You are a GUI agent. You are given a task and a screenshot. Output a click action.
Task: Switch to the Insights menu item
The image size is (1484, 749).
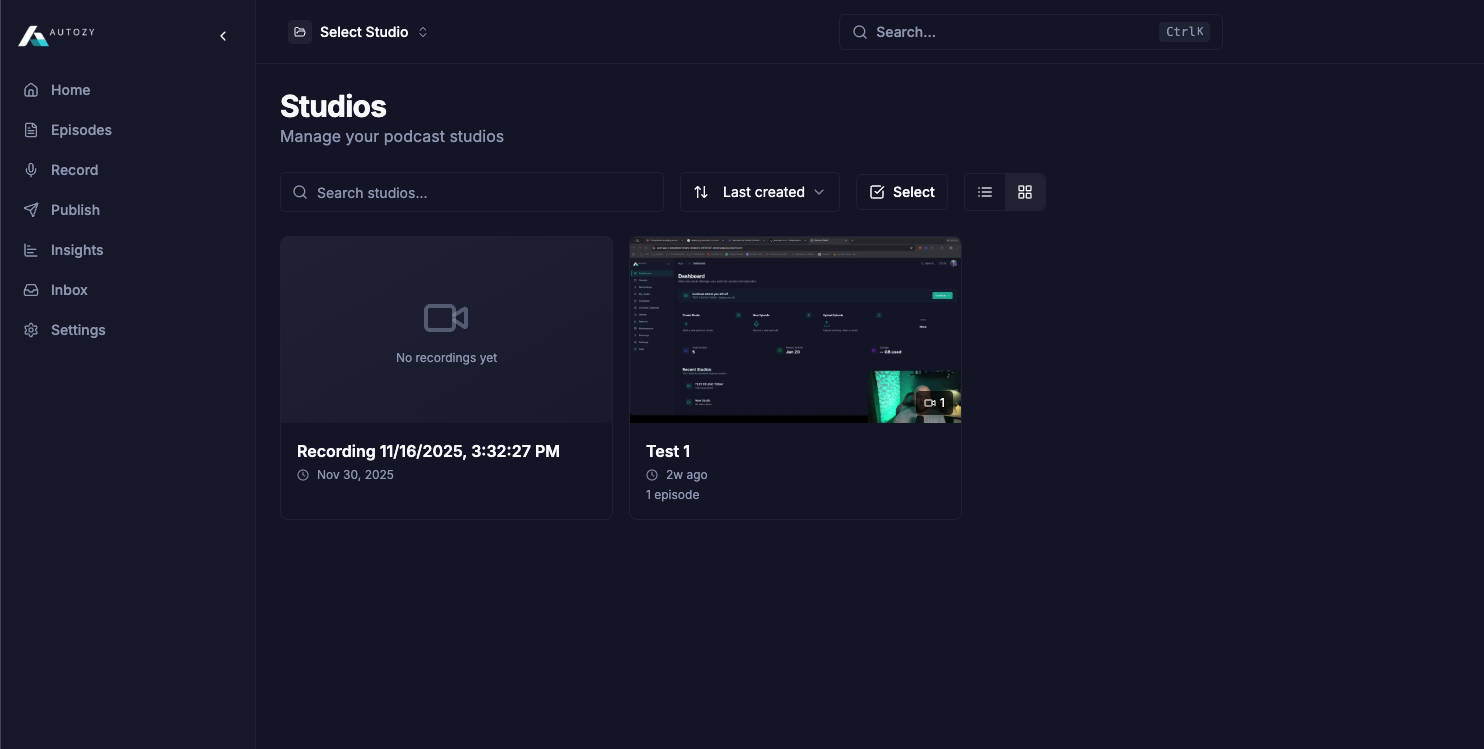coord(77,250)
